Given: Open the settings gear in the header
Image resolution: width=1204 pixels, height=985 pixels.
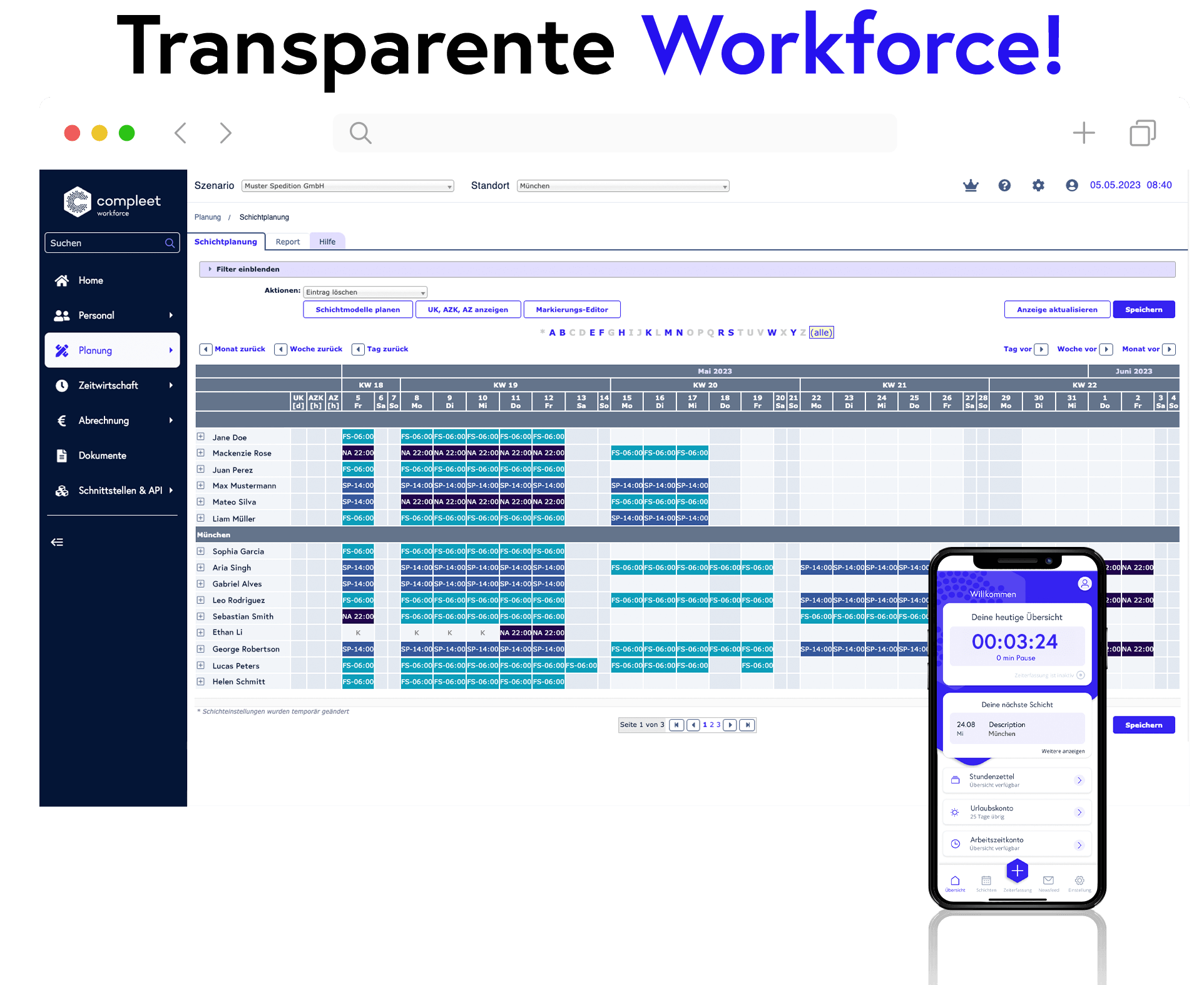Looking at the screenshot, I should click(x=1038, y=185).
